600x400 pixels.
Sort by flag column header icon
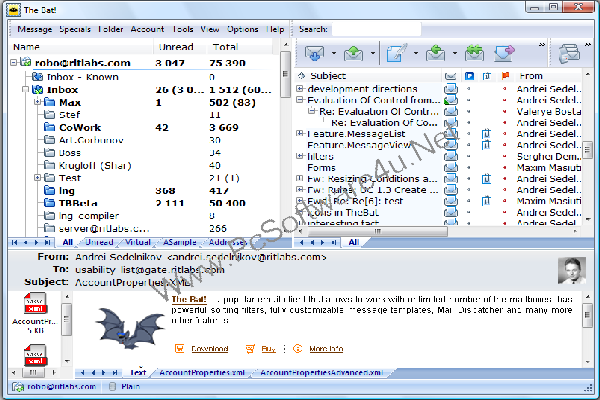point(505,76)
